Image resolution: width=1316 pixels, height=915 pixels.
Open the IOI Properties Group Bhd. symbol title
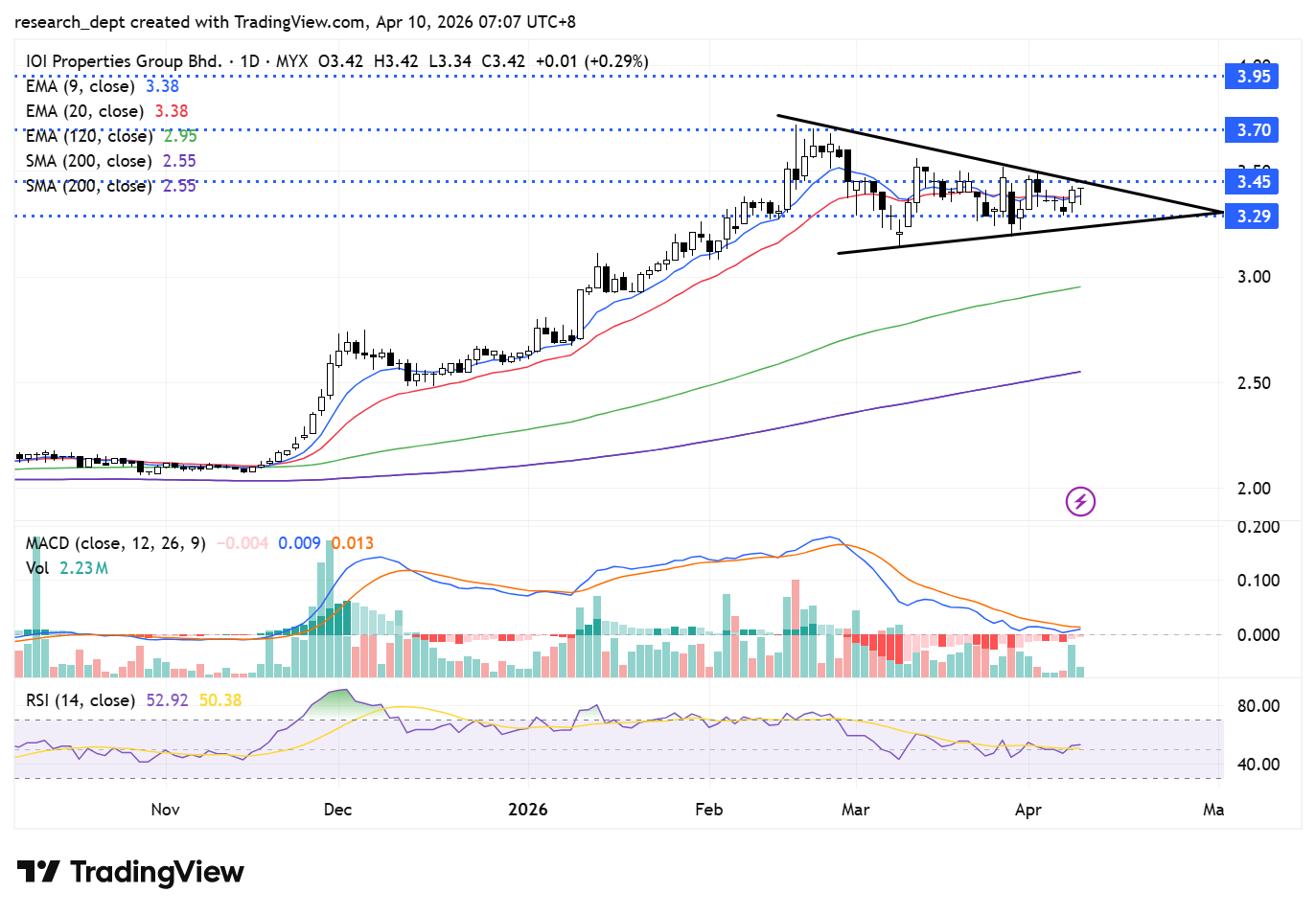click(124, 61)
